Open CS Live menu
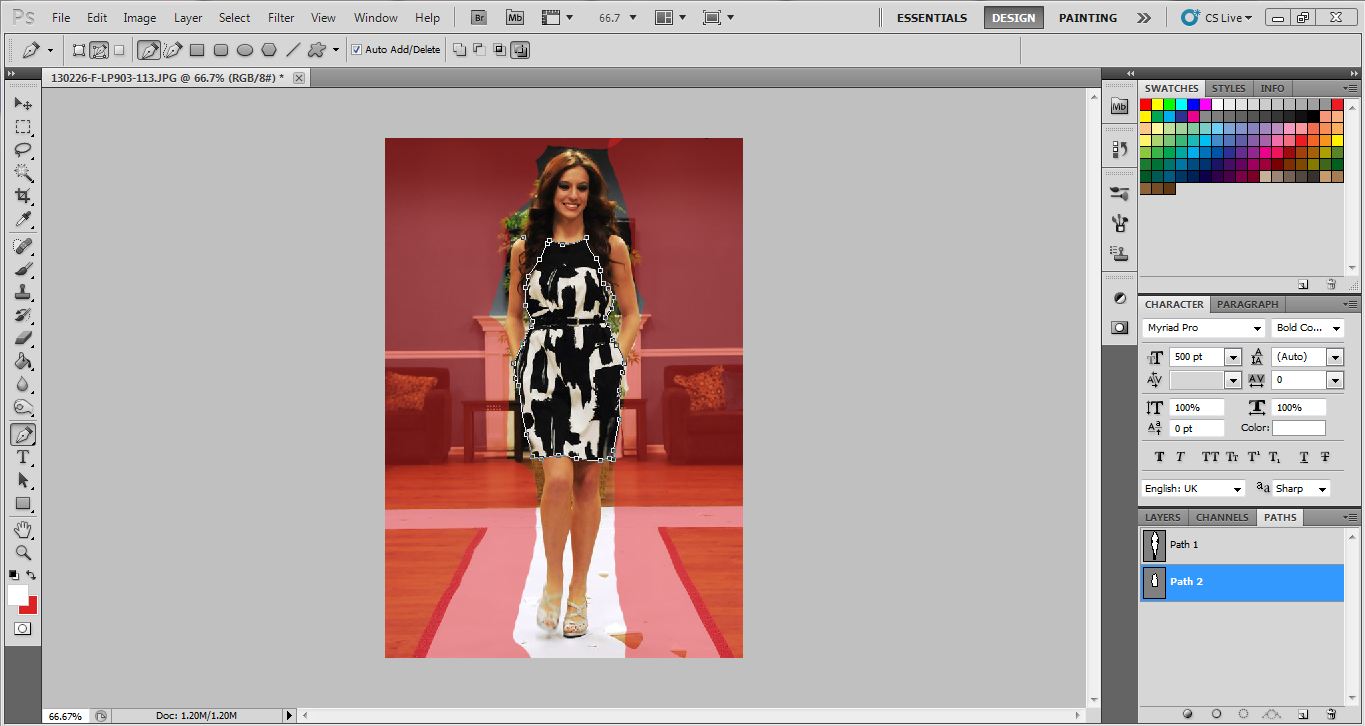Image resolution: width=1365 pixels, height=726 pixels. pos(1216,18)
